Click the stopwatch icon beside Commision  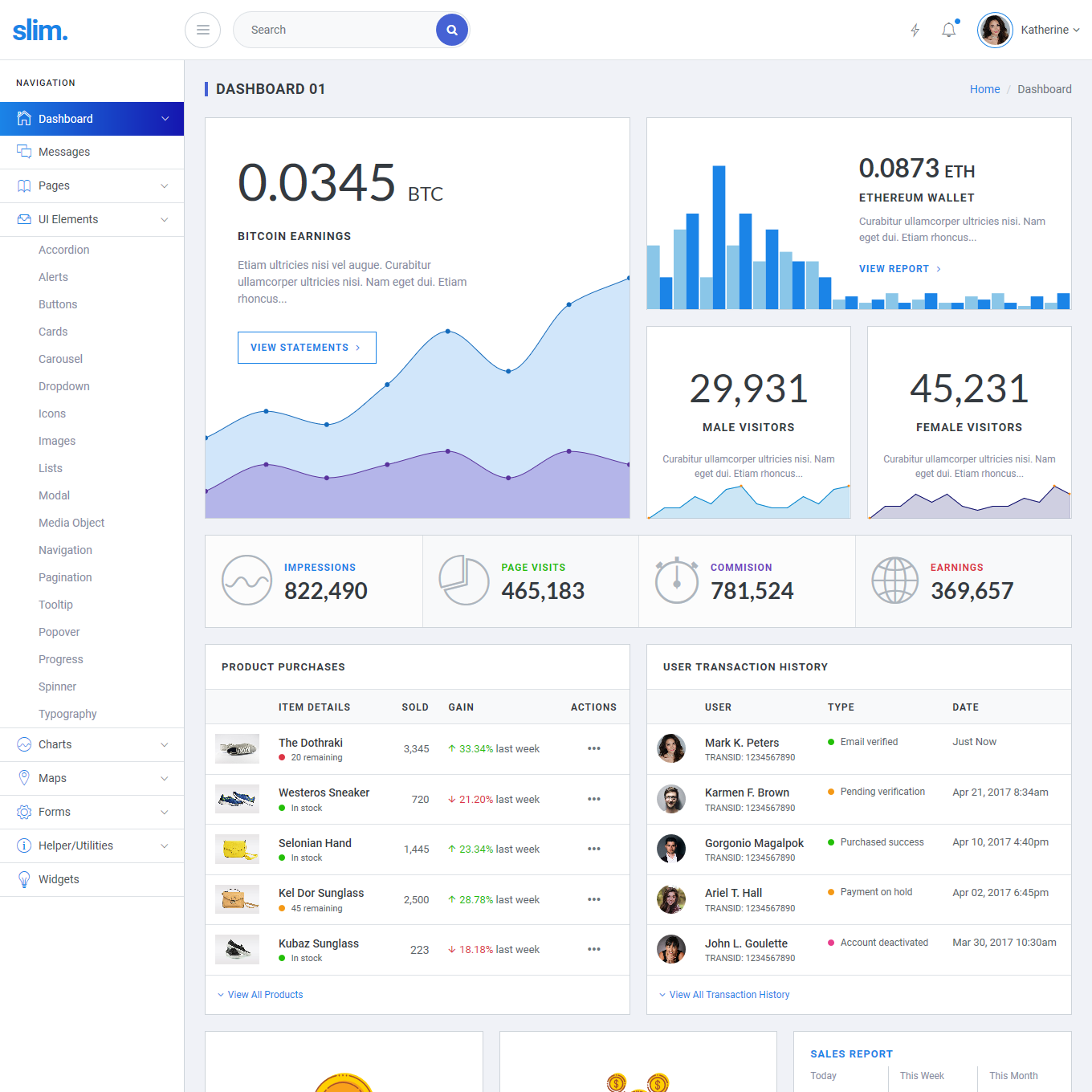pyautogui.click(x=676, y=581)
